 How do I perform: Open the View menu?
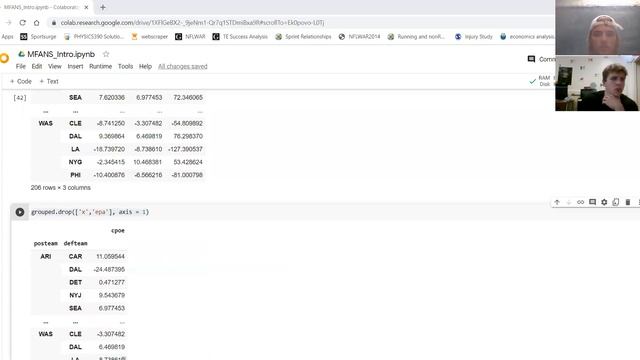click(55, 67)
